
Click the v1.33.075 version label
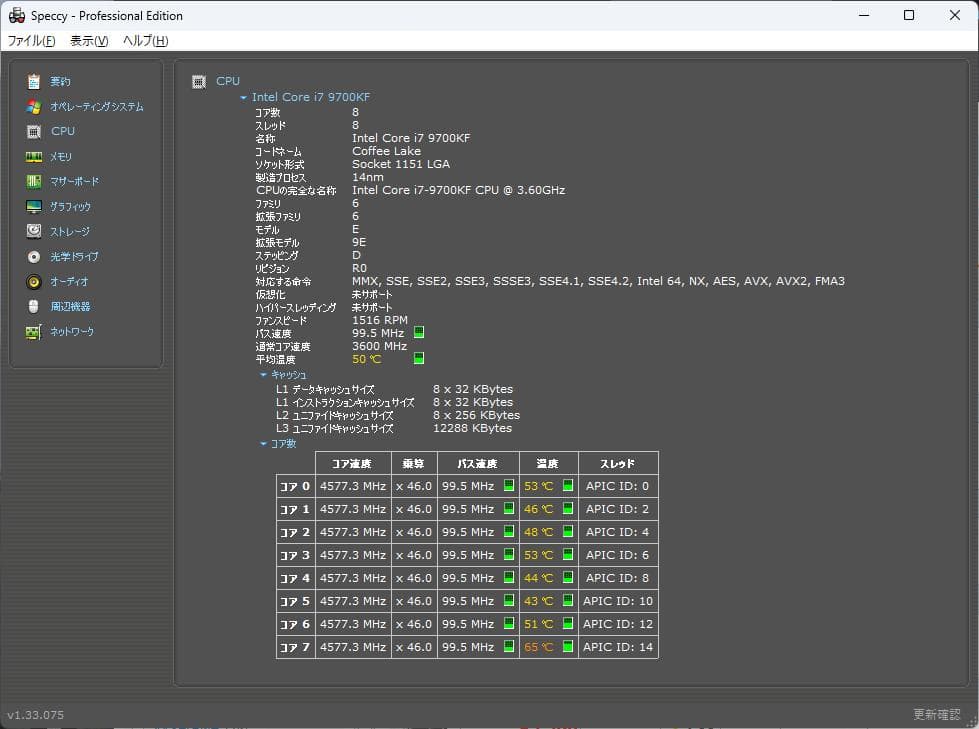pyautogui.click(x=36, y=715)
